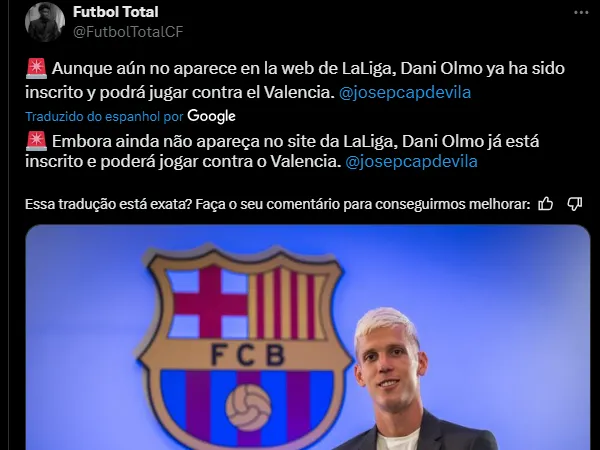Click the player's face in the photo
This screenshot has width=600, height=450.
(x=389, y=358)
